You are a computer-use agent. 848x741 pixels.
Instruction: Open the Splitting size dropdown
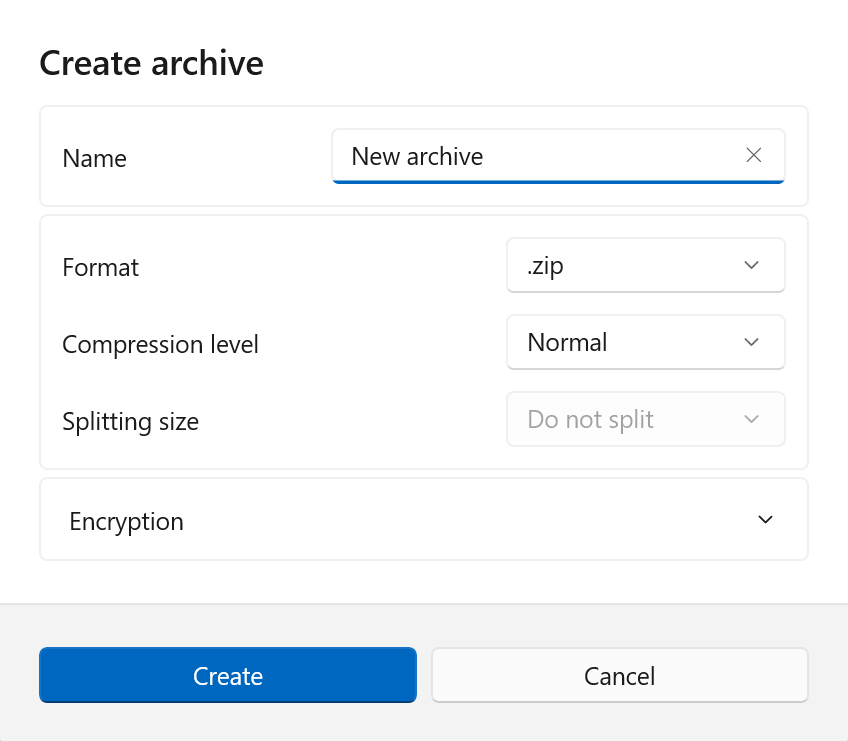coord(645,419)
